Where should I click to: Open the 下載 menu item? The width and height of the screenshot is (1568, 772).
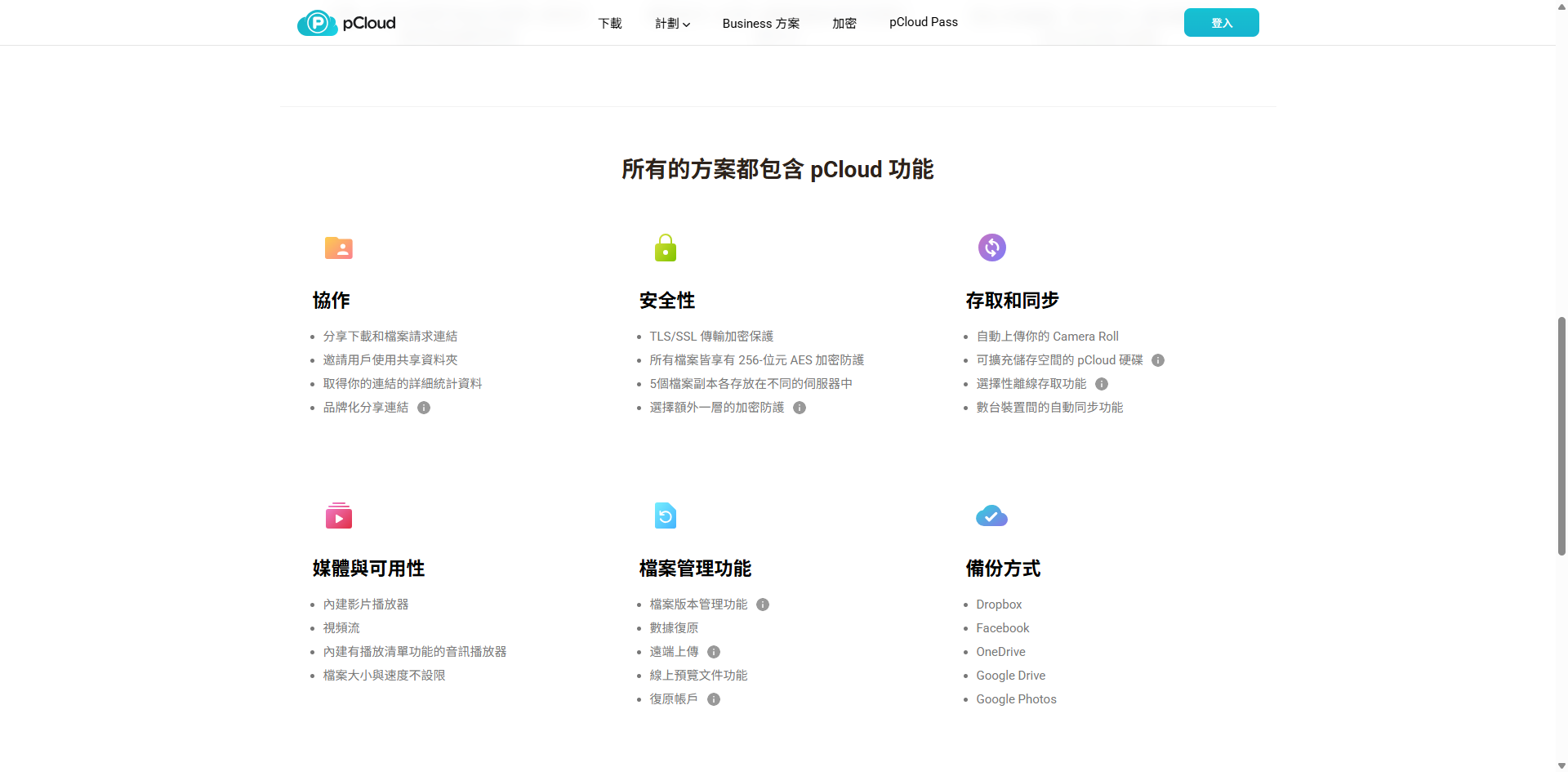pyautogui.click(x=610, y=23)
